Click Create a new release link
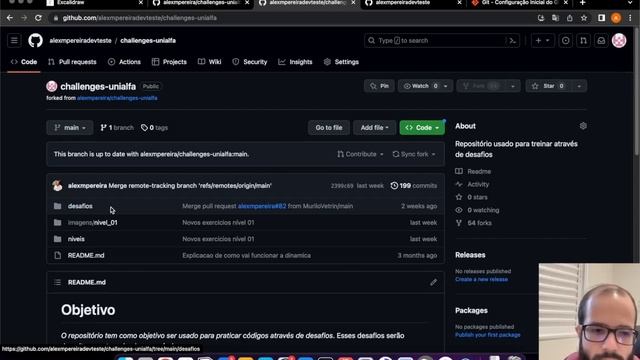Image resolution: width=640 pixels, height=360 pixels. [482, 280]
